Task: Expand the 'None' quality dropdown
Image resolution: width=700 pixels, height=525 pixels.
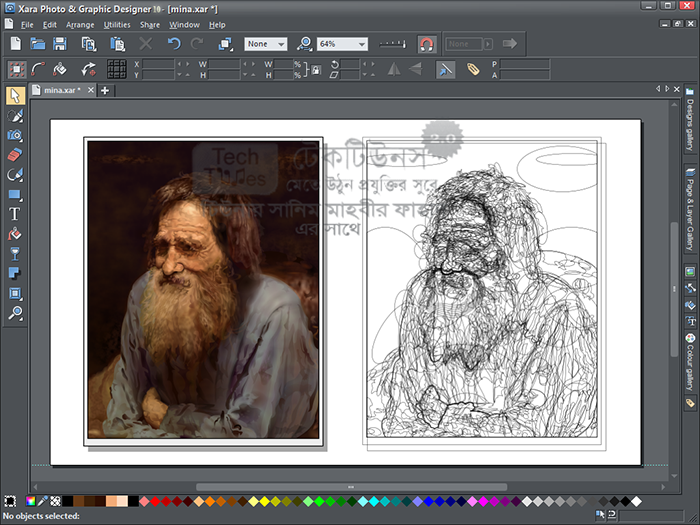Action: click(x=280, y=44)
